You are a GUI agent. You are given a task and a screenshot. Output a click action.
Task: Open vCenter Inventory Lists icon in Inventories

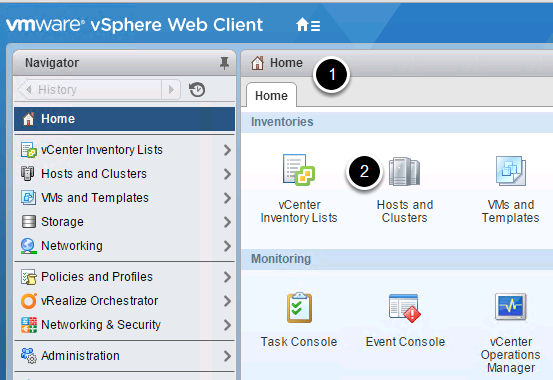[x=299, y=170]
